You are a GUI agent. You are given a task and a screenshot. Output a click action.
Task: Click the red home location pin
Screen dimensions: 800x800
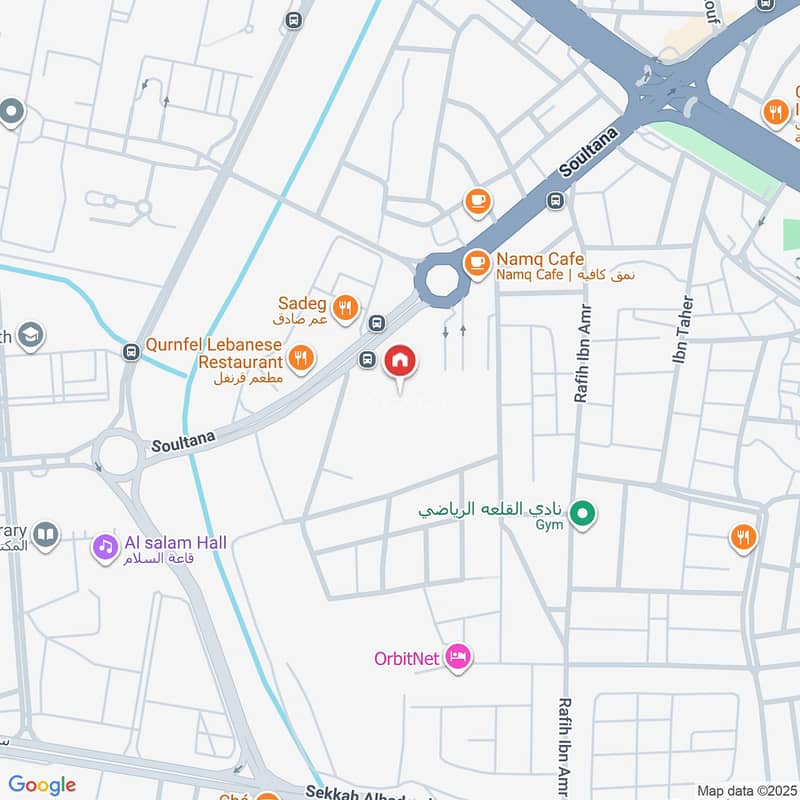point(400,361)
